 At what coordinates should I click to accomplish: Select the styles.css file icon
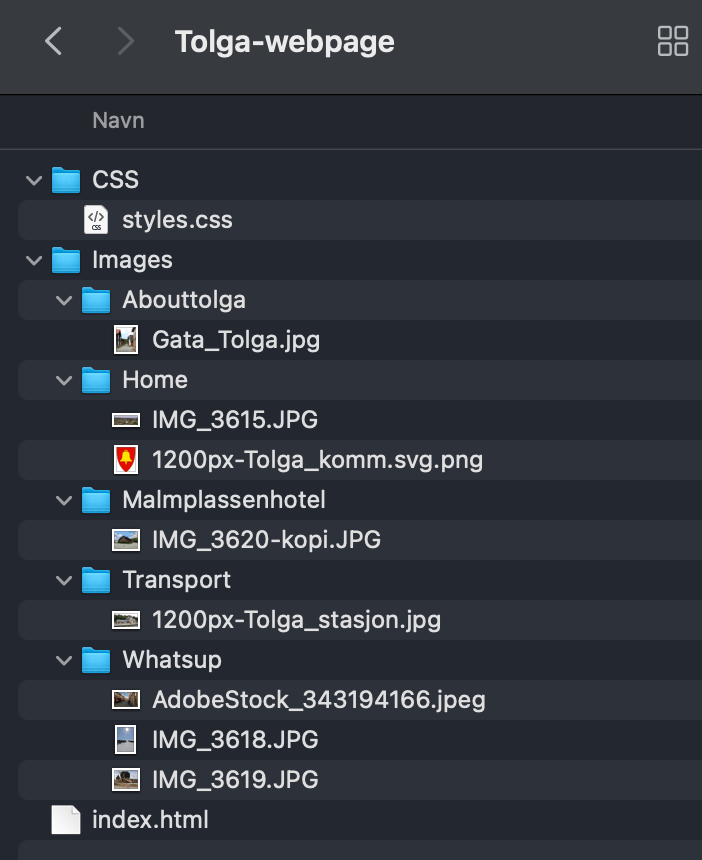[96, 220]
